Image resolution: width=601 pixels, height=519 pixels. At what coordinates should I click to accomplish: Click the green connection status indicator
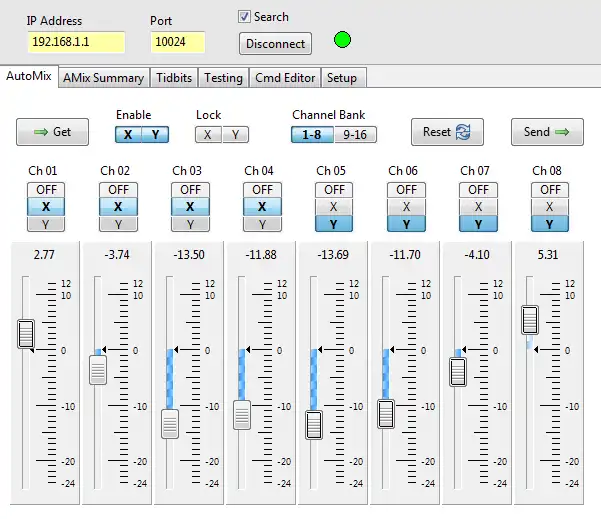(343, 42)
